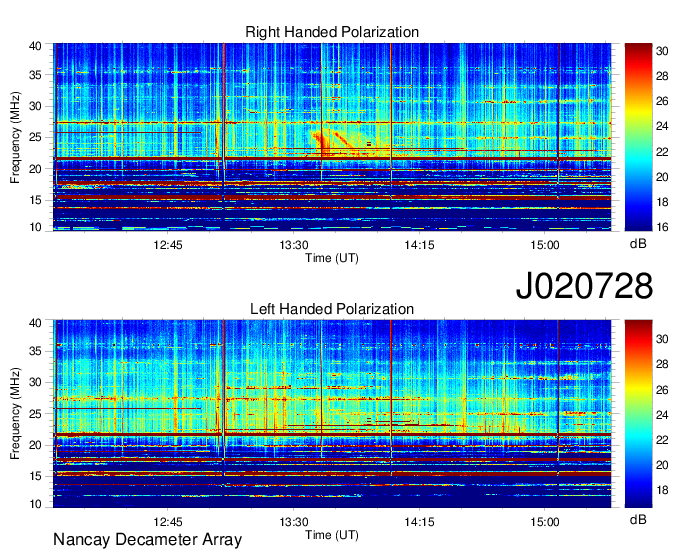
Task: Click the 24 dB tick on Right Handed colorbar
Action: (x=662, y=127)
